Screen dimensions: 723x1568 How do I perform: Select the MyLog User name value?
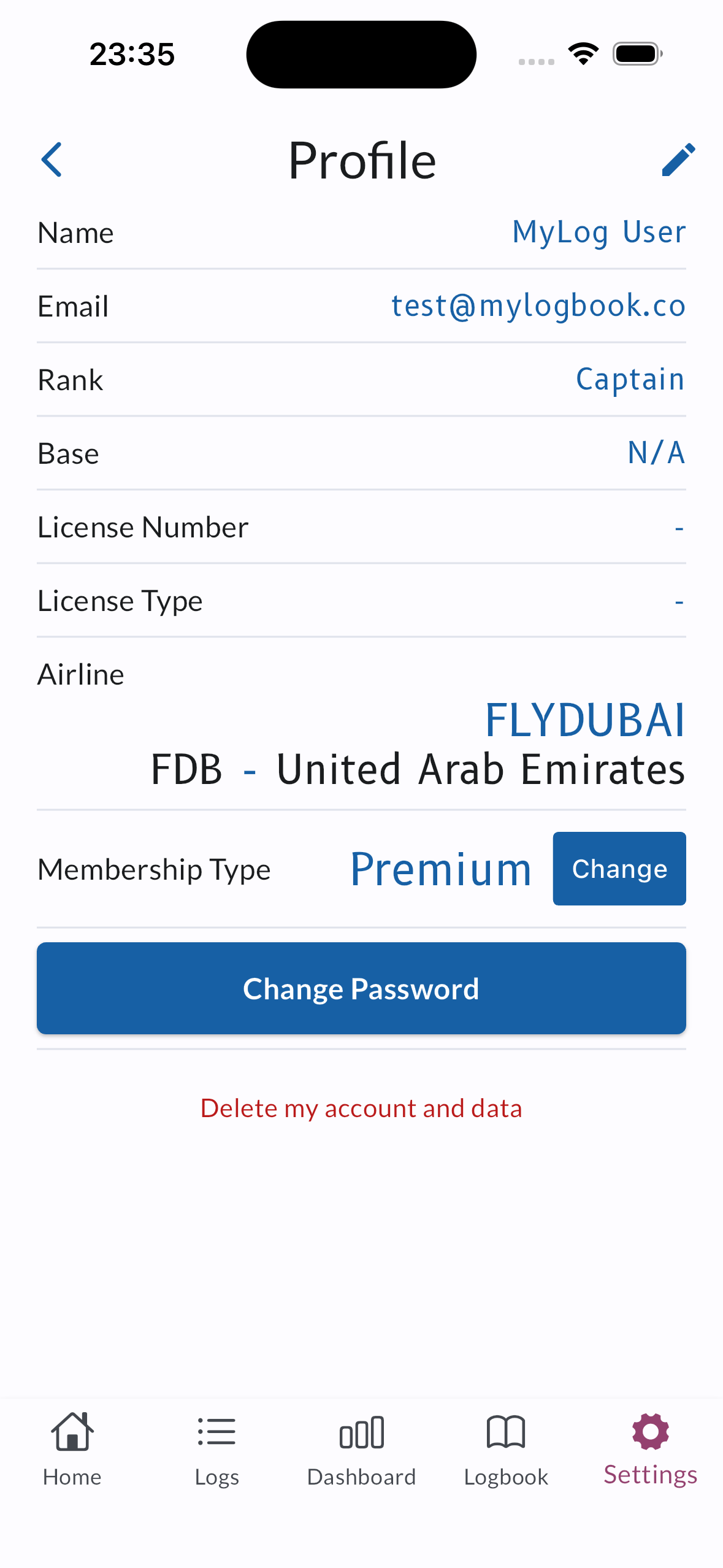coord(599,233)
